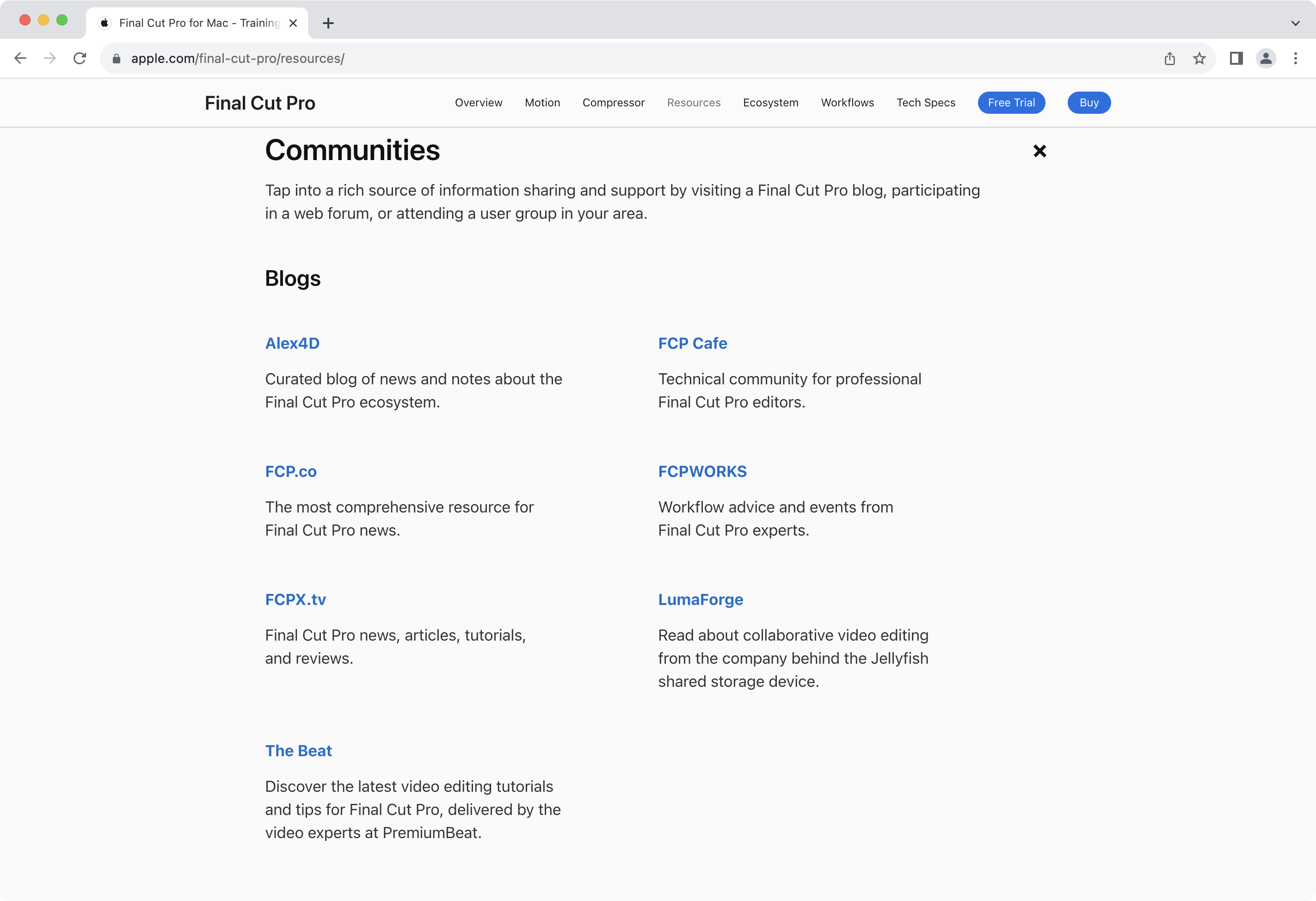Close the Communities overlay with the X
The width and height of the screenshot is (1316, 901).
[x=1039, y=151]
